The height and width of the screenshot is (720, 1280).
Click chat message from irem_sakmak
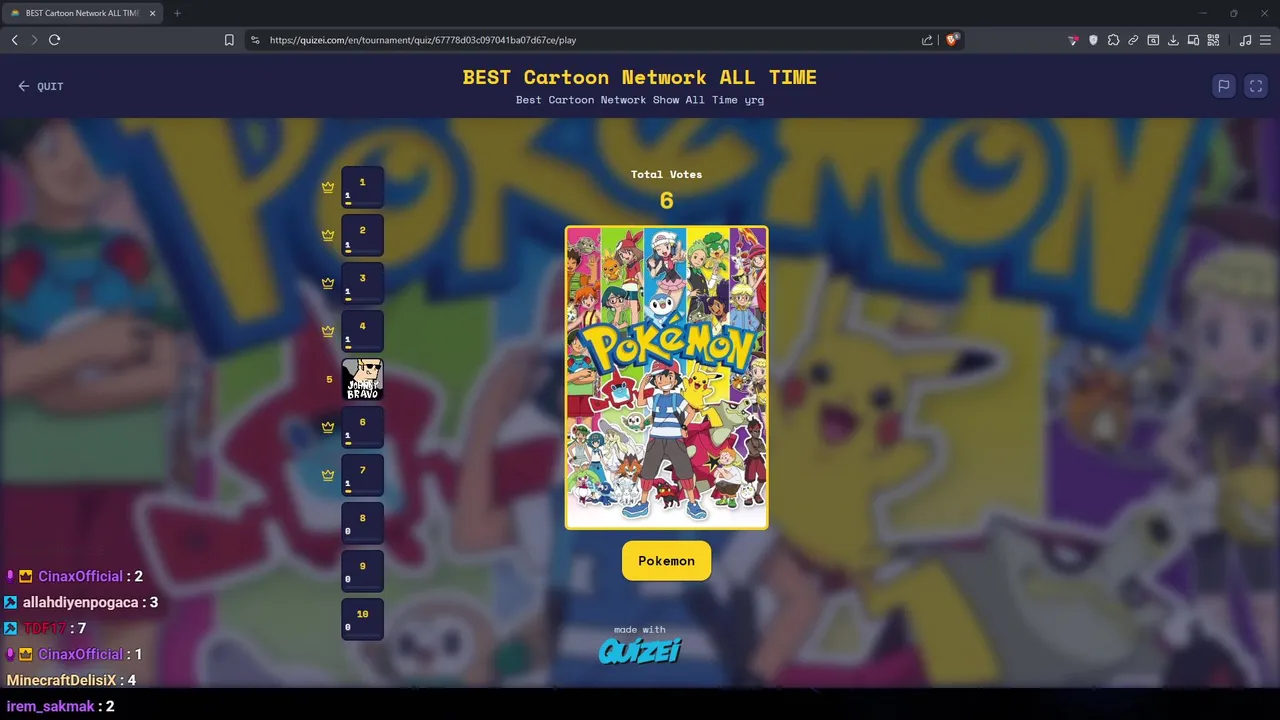pyautogui.click(x=60, y=706)
